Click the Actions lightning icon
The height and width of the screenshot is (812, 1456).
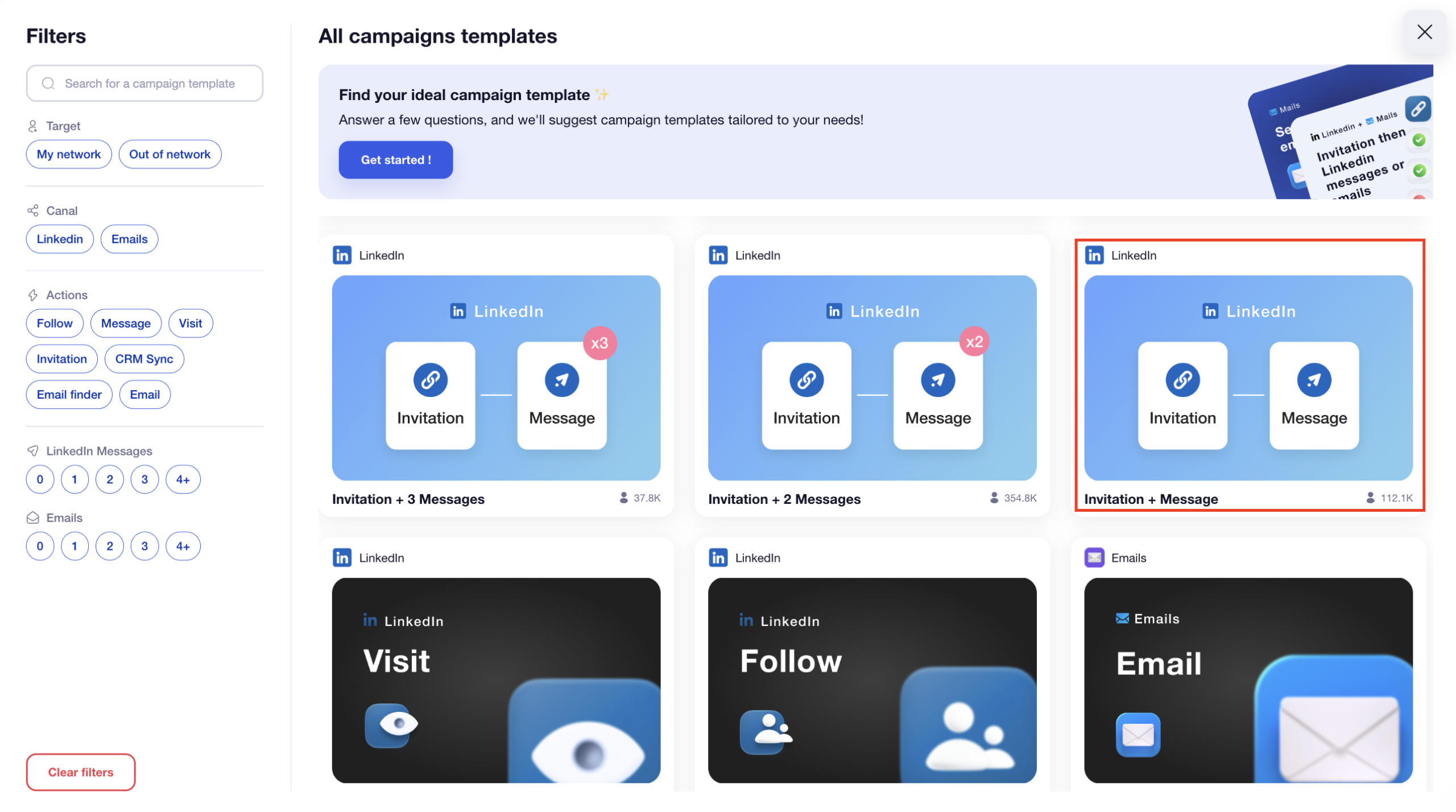tap(32, 295)
